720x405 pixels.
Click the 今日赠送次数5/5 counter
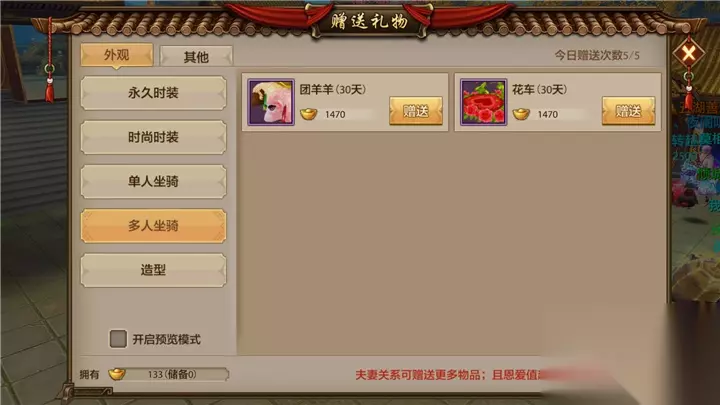[597, 56]
